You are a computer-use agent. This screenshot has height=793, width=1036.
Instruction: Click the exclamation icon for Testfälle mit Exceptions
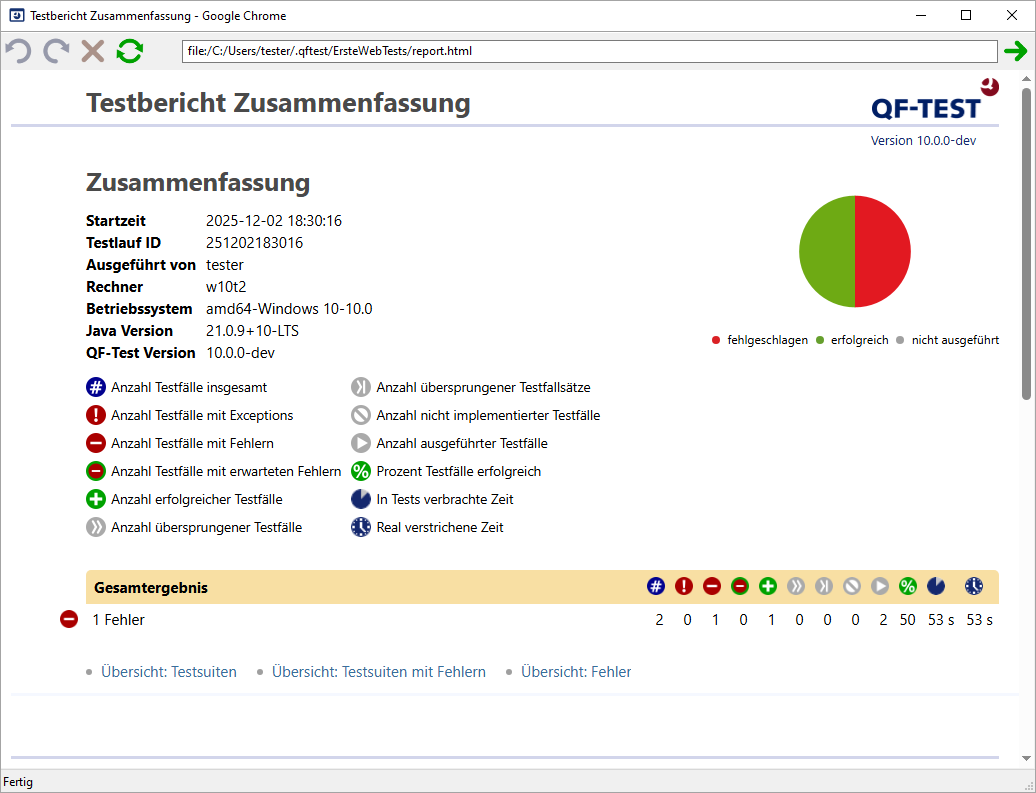pyautogui.click(x=96, y=415)
